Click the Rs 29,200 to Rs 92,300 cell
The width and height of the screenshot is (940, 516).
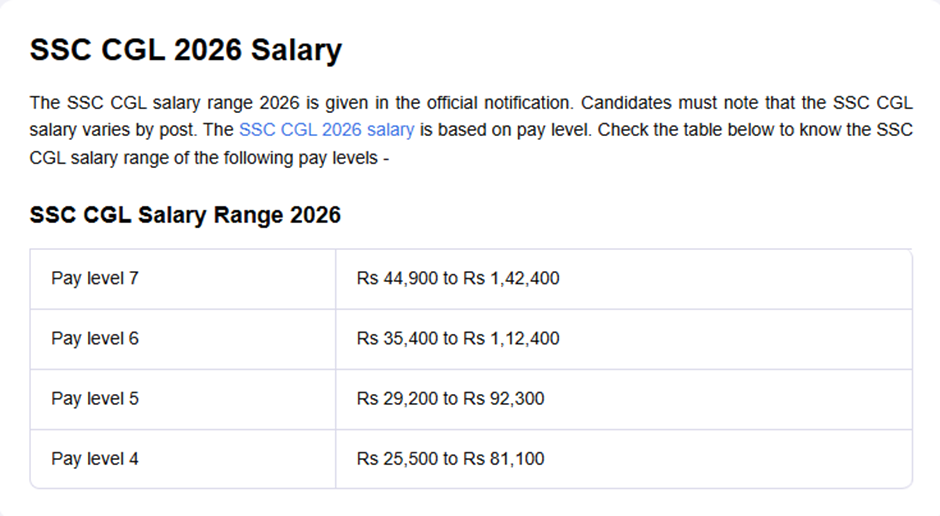624,399
